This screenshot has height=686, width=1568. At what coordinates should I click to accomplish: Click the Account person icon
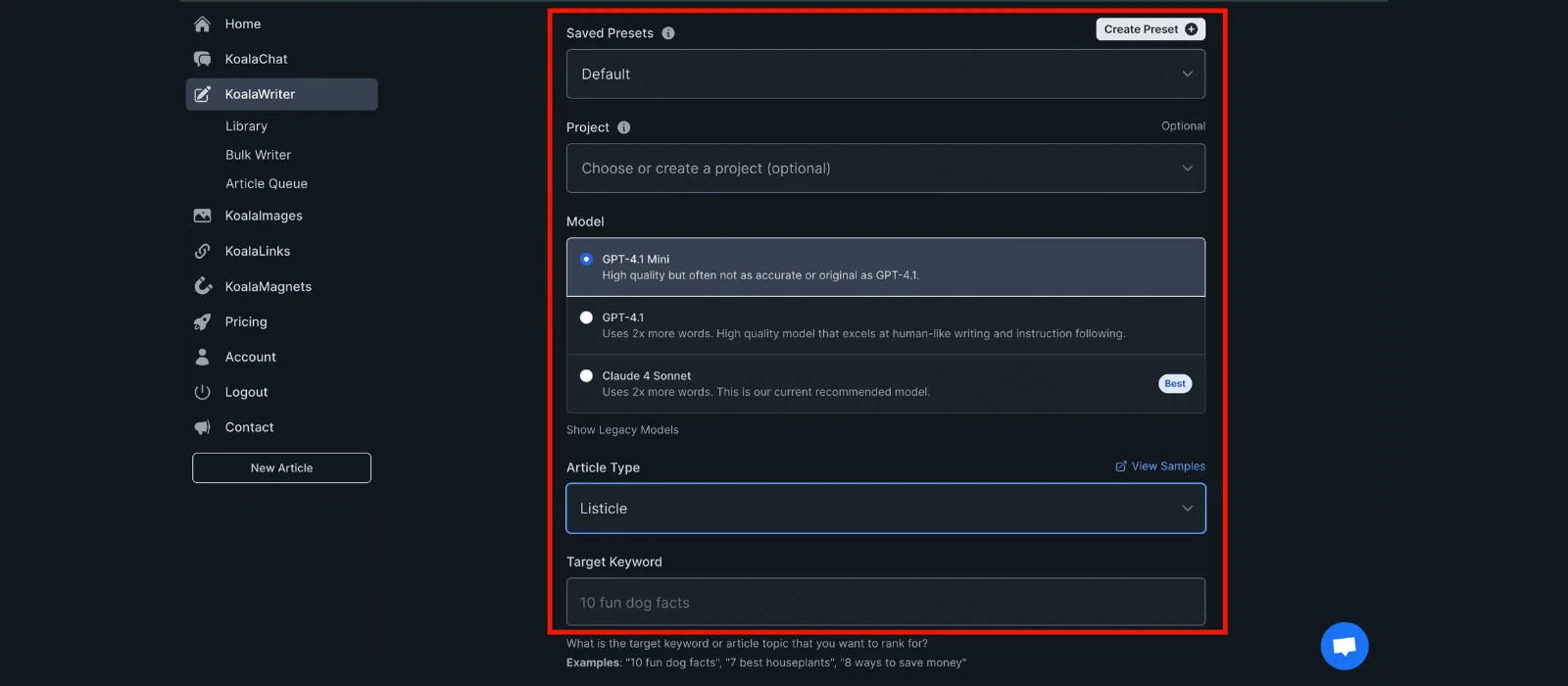click(202, 357)
